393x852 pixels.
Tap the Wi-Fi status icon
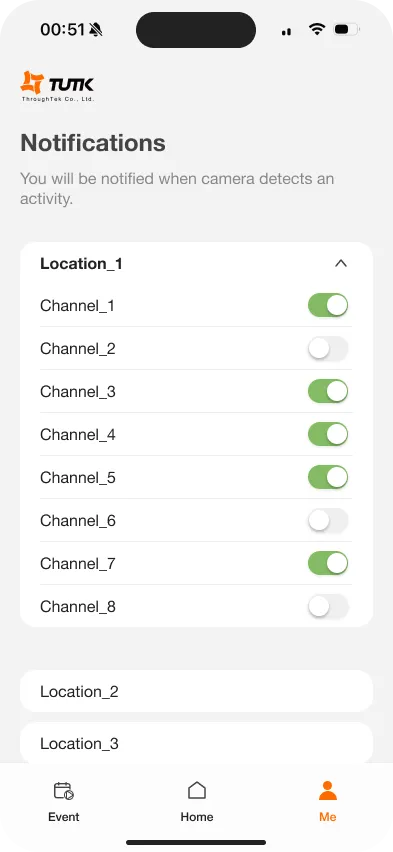(x=316, y=29)
